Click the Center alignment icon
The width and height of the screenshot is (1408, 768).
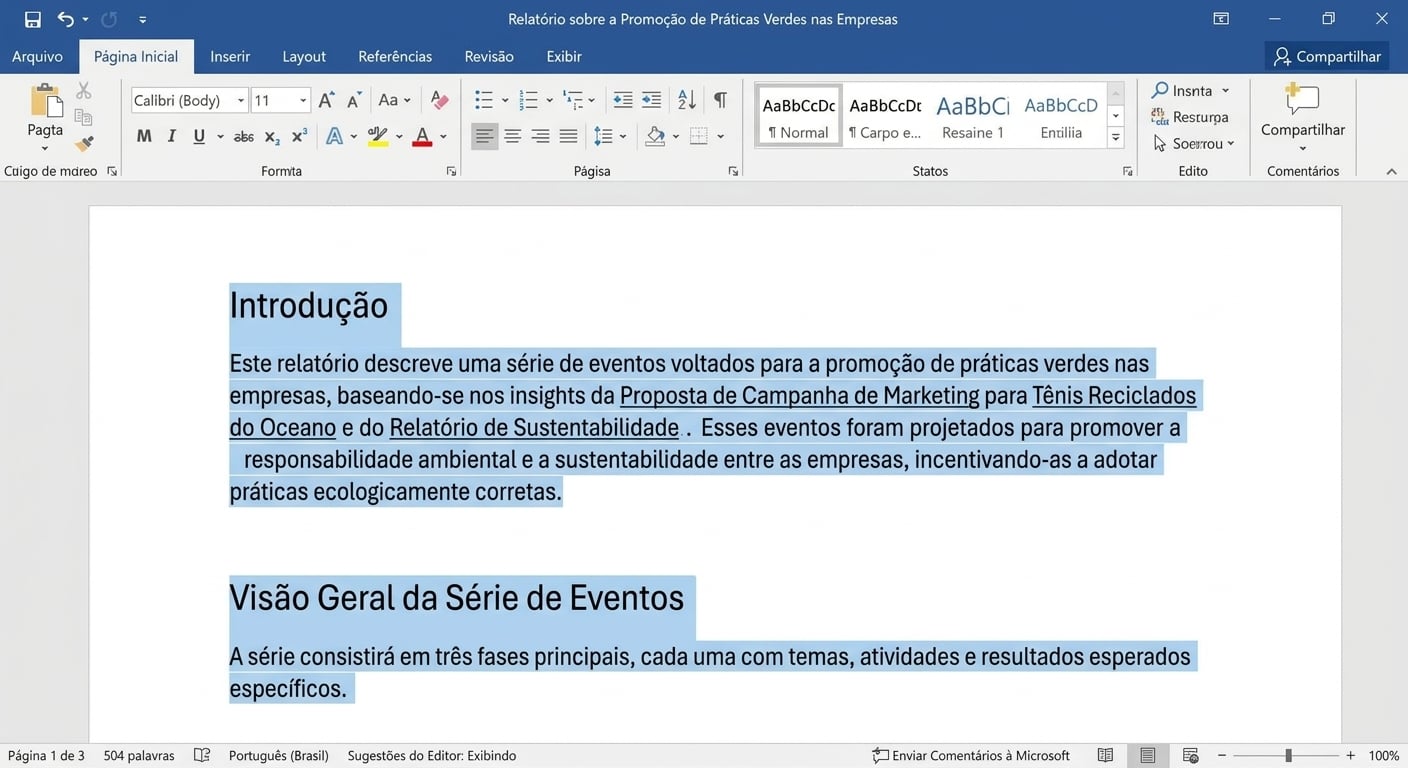tap(513, 136)
